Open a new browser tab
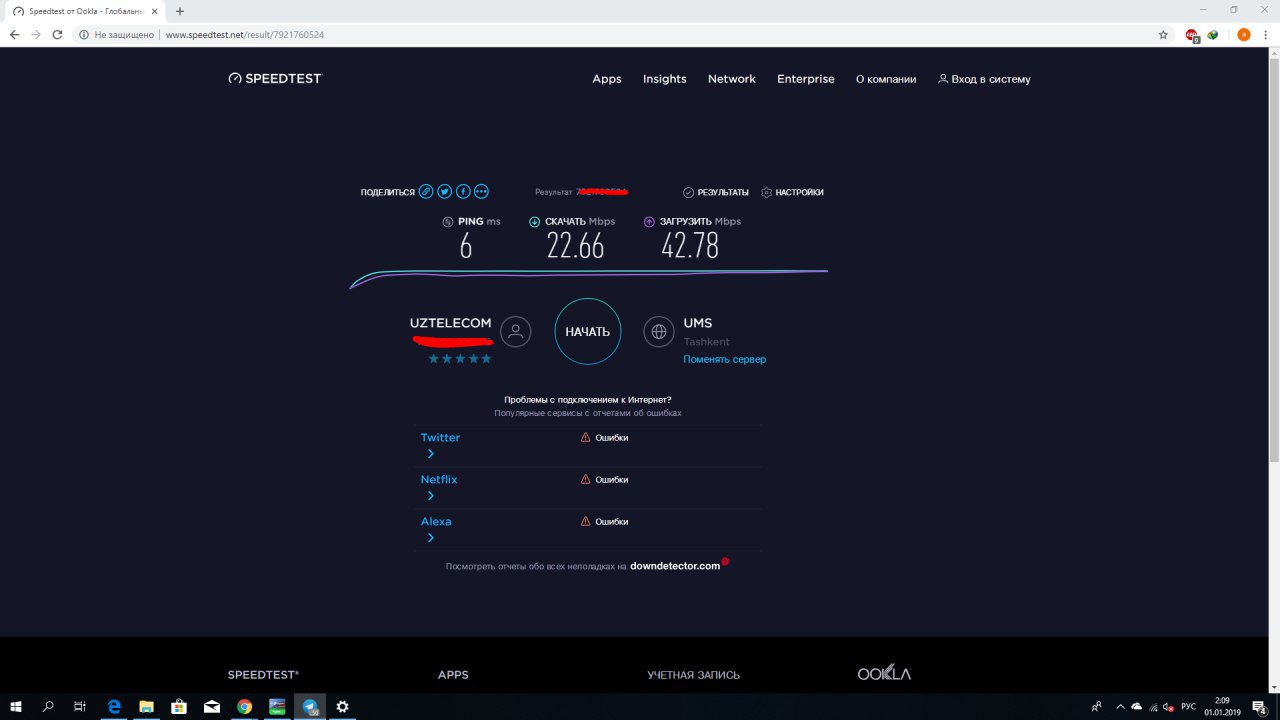1280x720 pixels. (x=180, y=11)
